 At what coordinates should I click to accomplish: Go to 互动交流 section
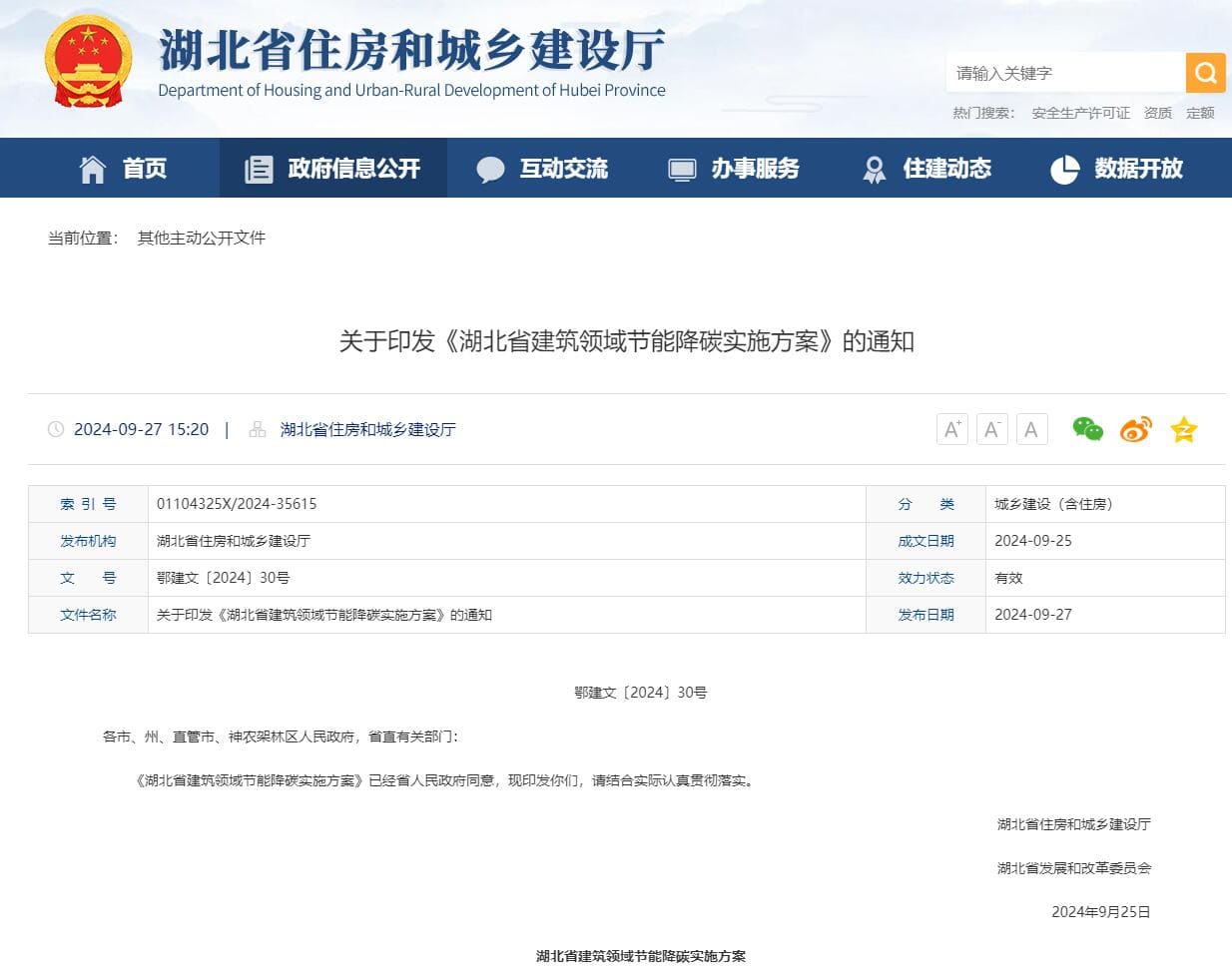[542, 169]
